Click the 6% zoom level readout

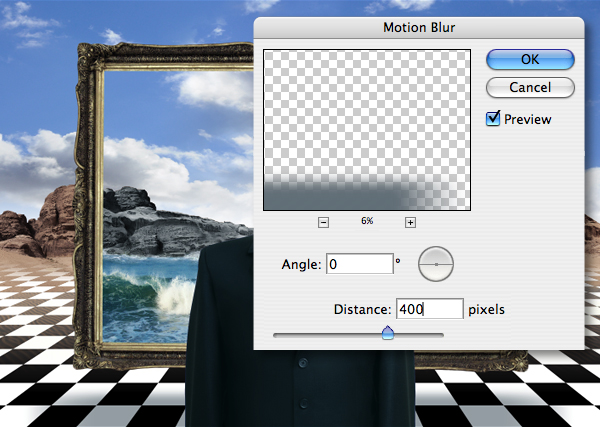[x=367, y=221]
